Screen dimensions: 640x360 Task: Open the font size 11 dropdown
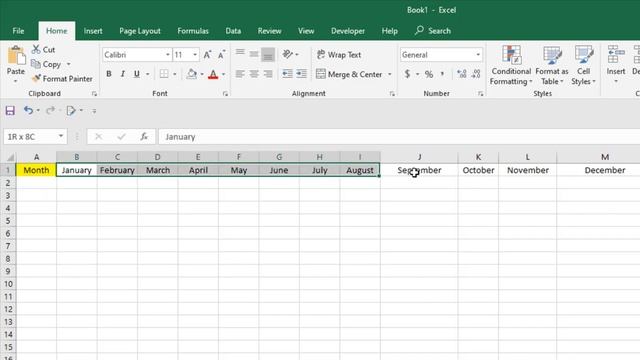(x=195, y=55)
